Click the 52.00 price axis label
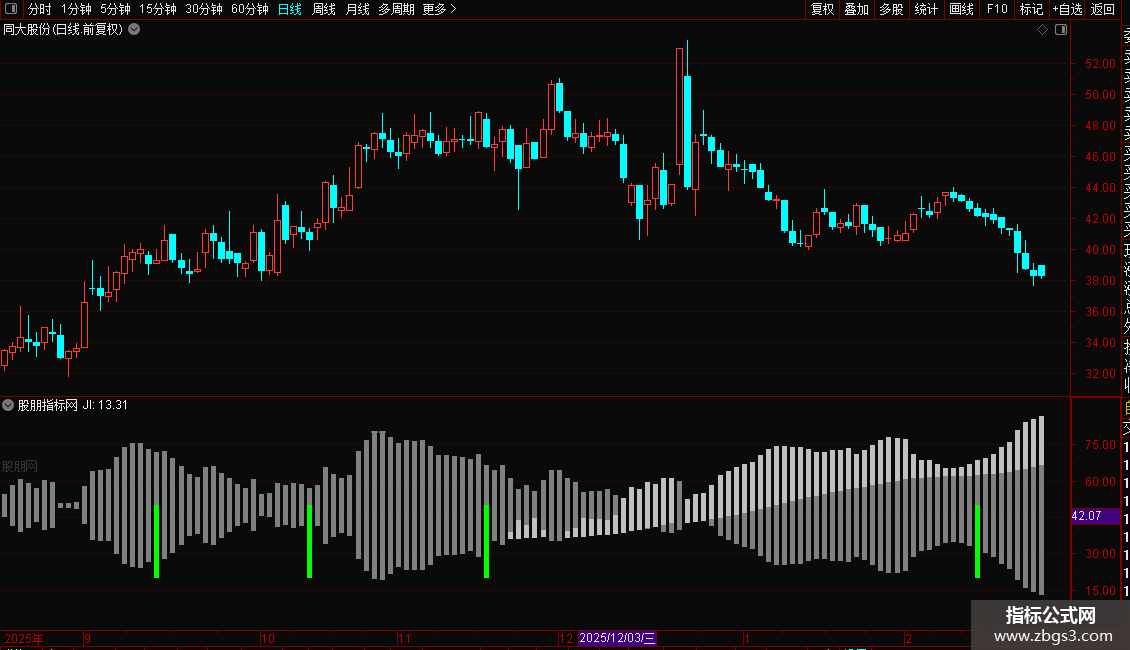This screenshot has height=650, width=1130. (1100, 63)
